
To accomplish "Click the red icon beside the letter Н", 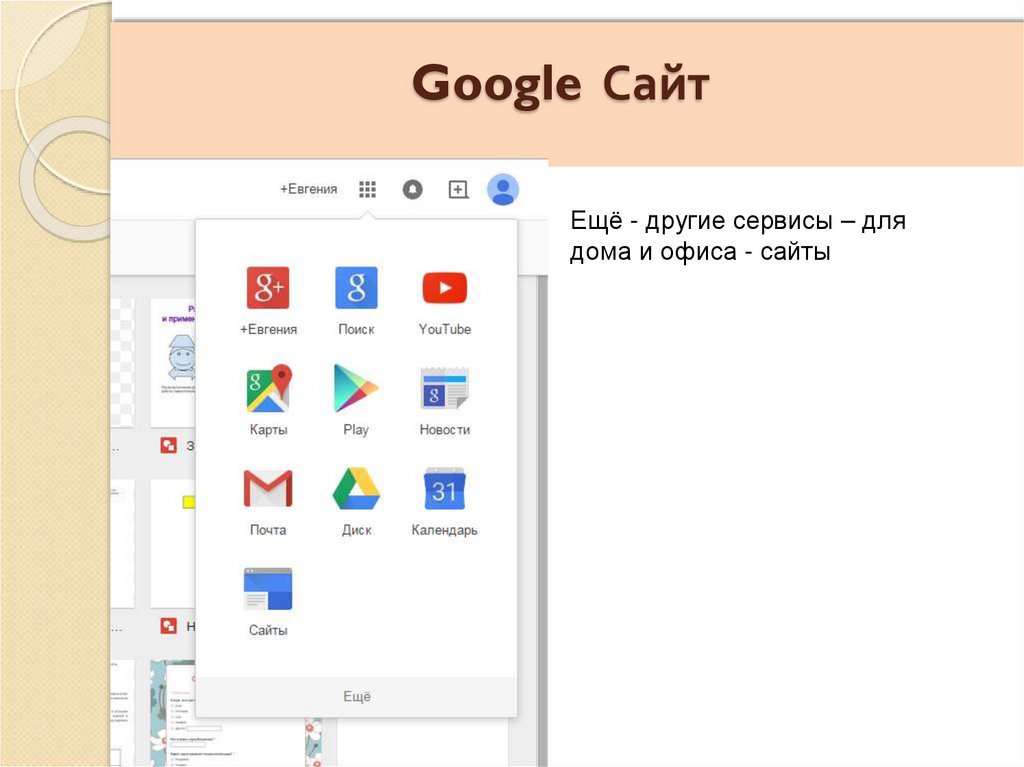I will pyautogui.click(x=168, y=626).
